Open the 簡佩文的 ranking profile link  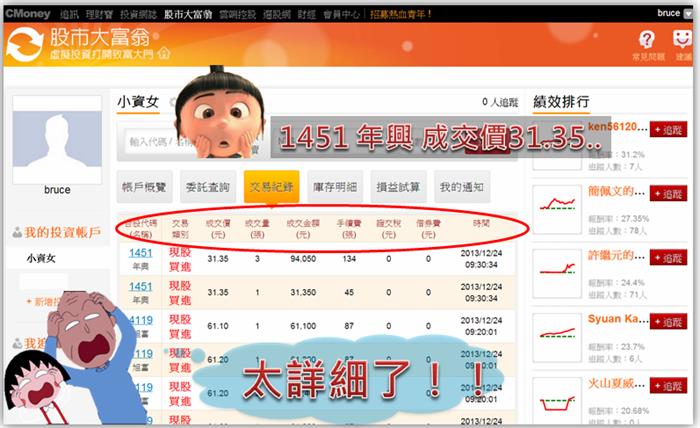tap(616, 191)
